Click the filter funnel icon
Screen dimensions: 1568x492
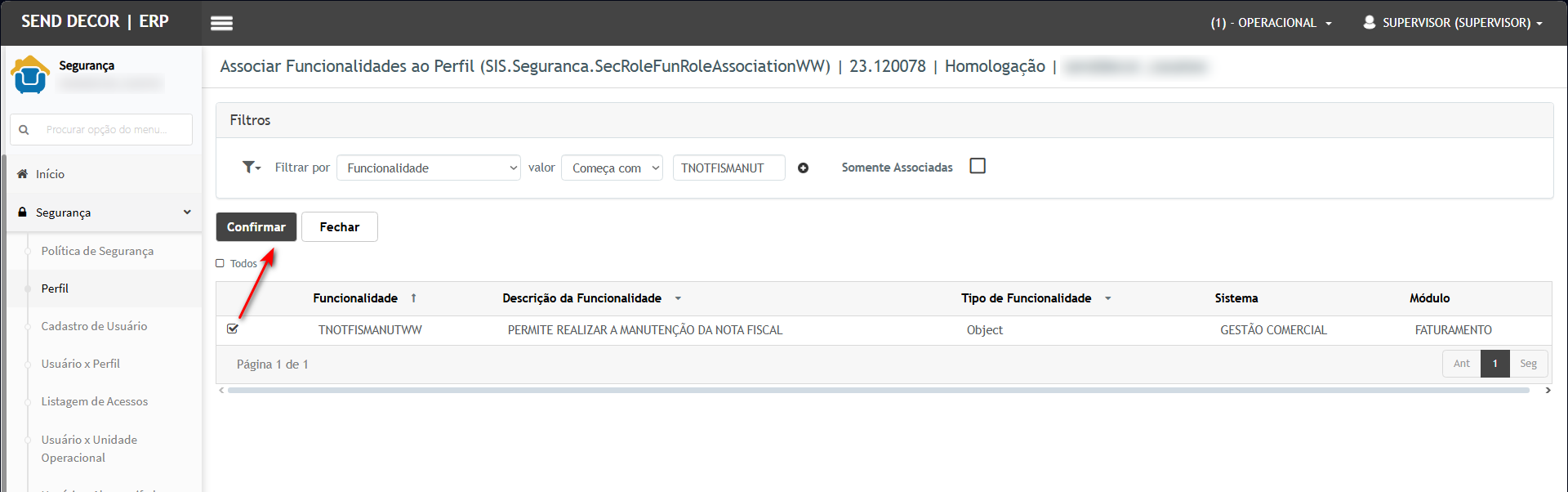click(x=250, y=168)
